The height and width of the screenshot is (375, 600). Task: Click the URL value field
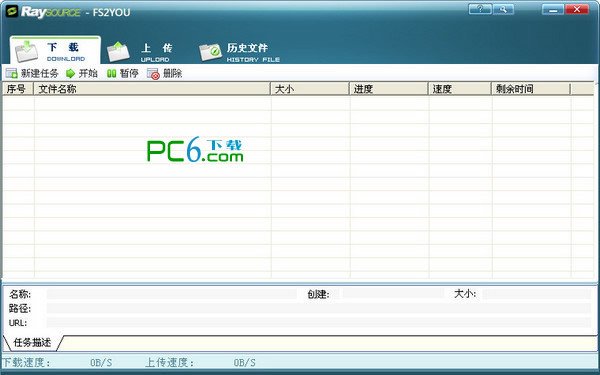(319, 322)
